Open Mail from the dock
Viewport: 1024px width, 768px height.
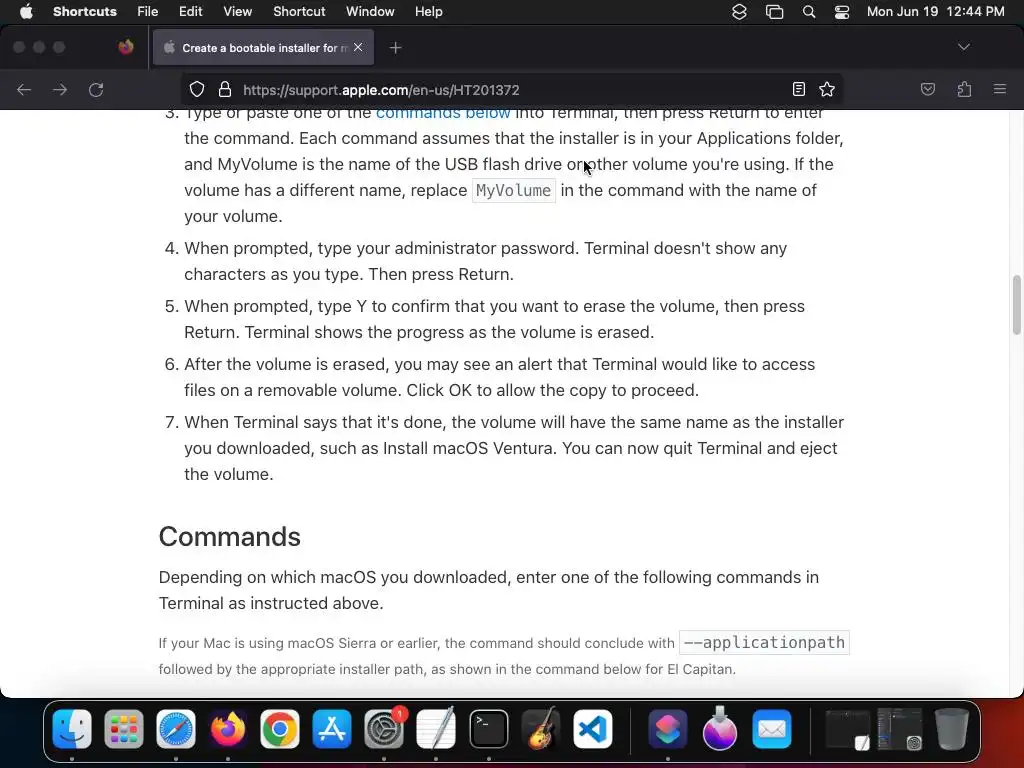pyautogui.click(x=772, y=728)
